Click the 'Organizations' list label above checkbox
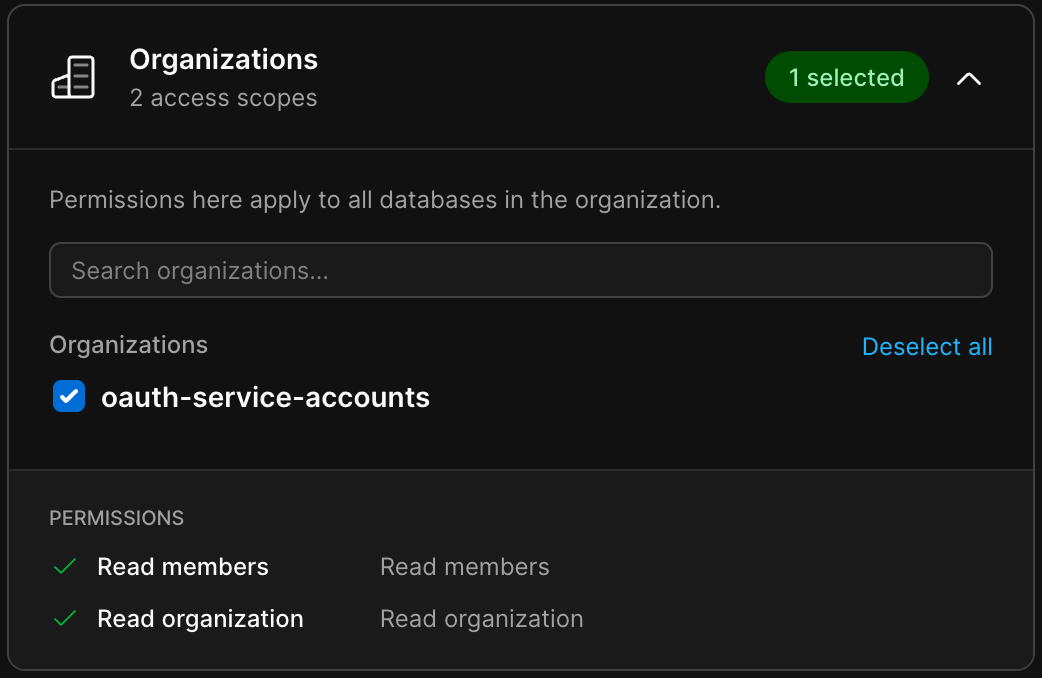The width and height of the screenshot is (1042, 678). (x=128, y=345)
